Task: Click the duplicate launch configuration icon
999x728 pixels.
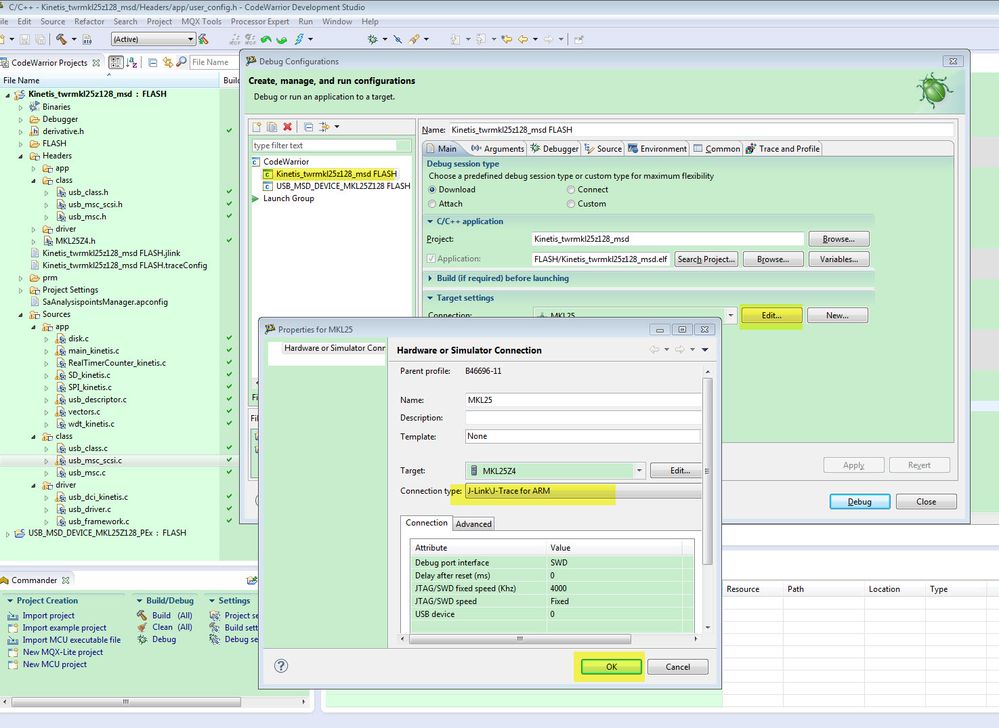Action: (x=273, y=127)
